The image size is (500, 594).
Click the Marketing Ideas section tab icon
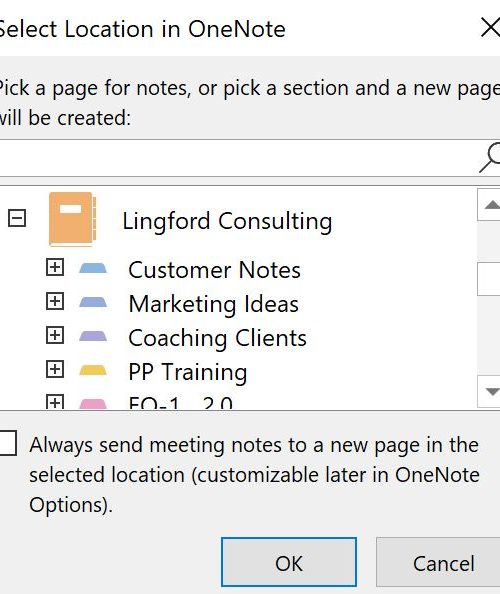coord(93,302)
